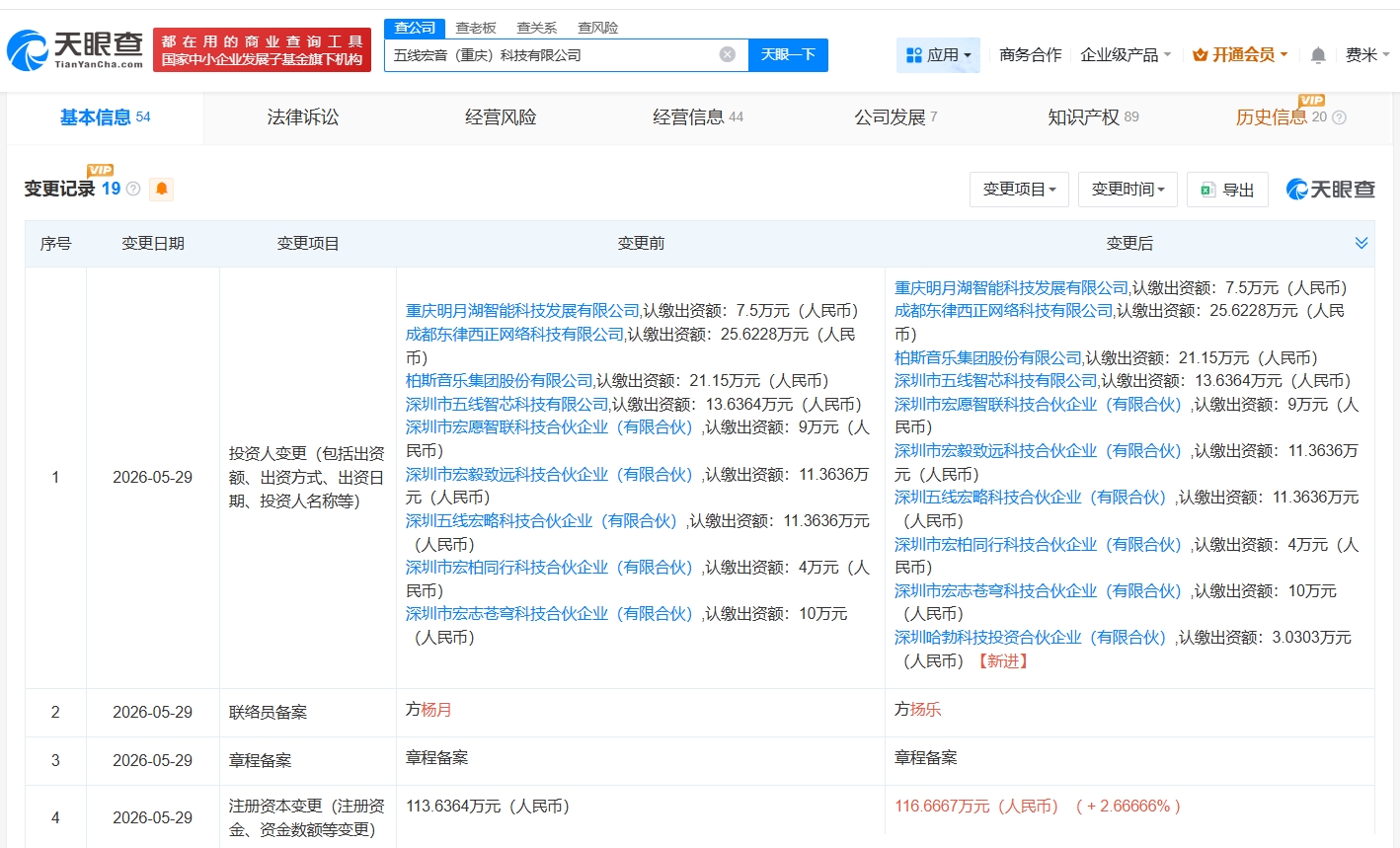Screen dimensions: 1400x848
Task: Click the 天眼一下 search button
Action: click(788, 55)
